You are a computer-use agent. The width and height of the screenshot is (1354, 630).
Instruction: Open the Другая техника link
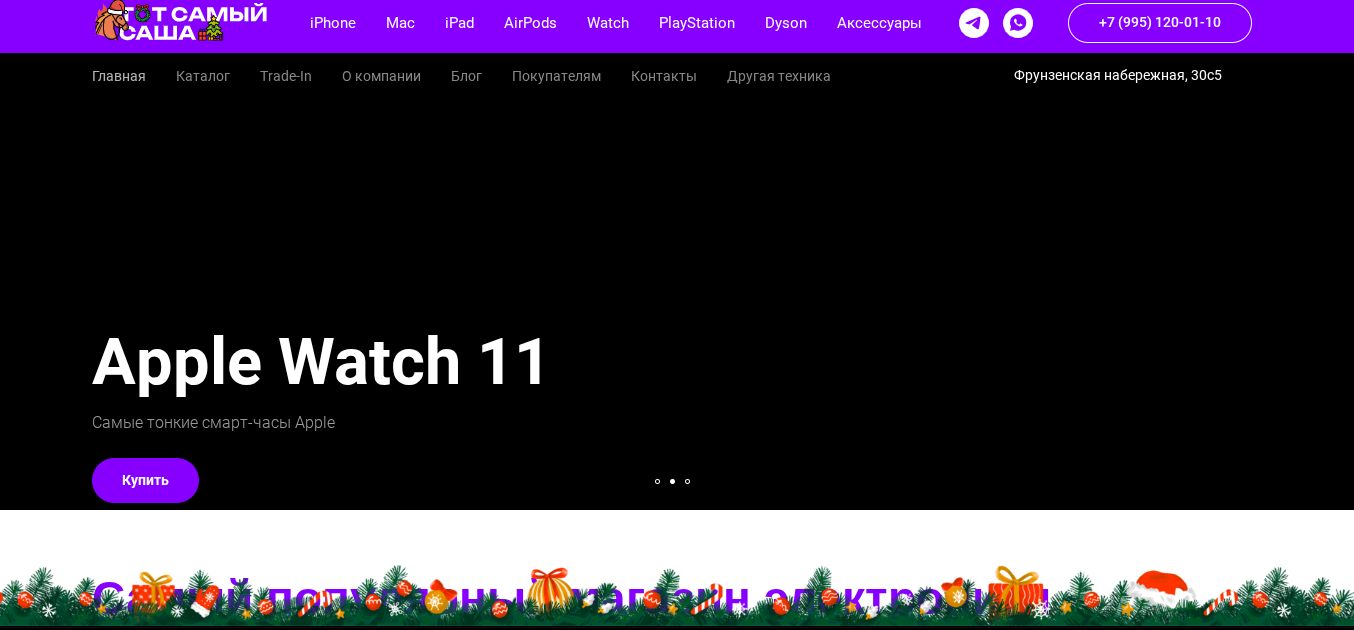click(779, 76)
